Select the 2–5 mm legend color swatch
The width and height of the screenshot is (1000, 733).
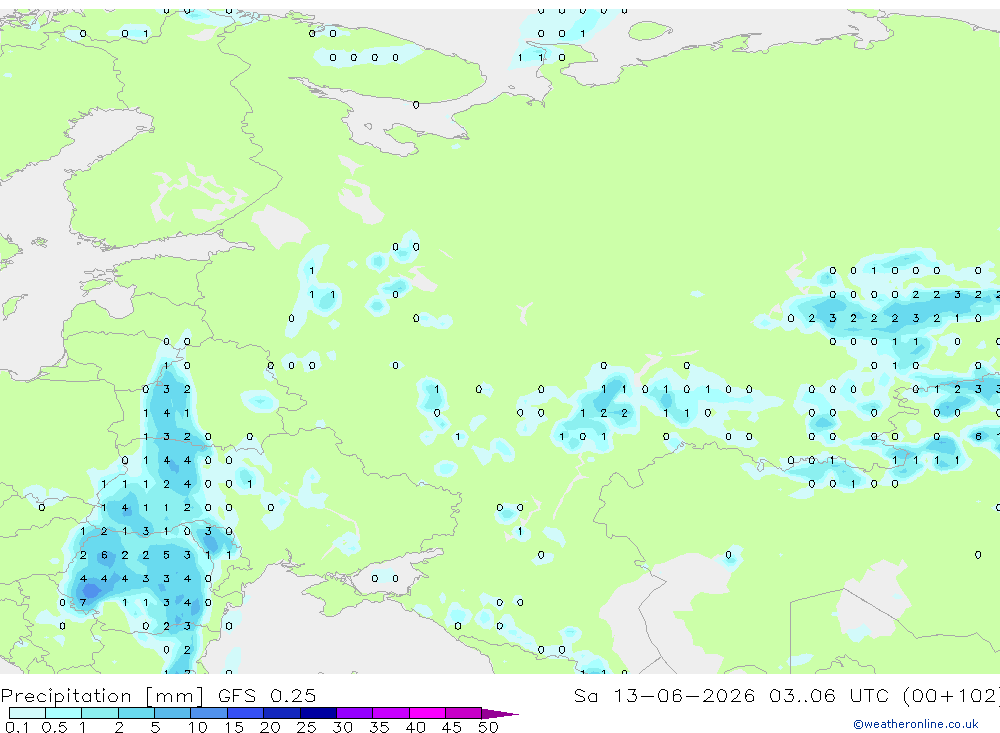[136, 713]
